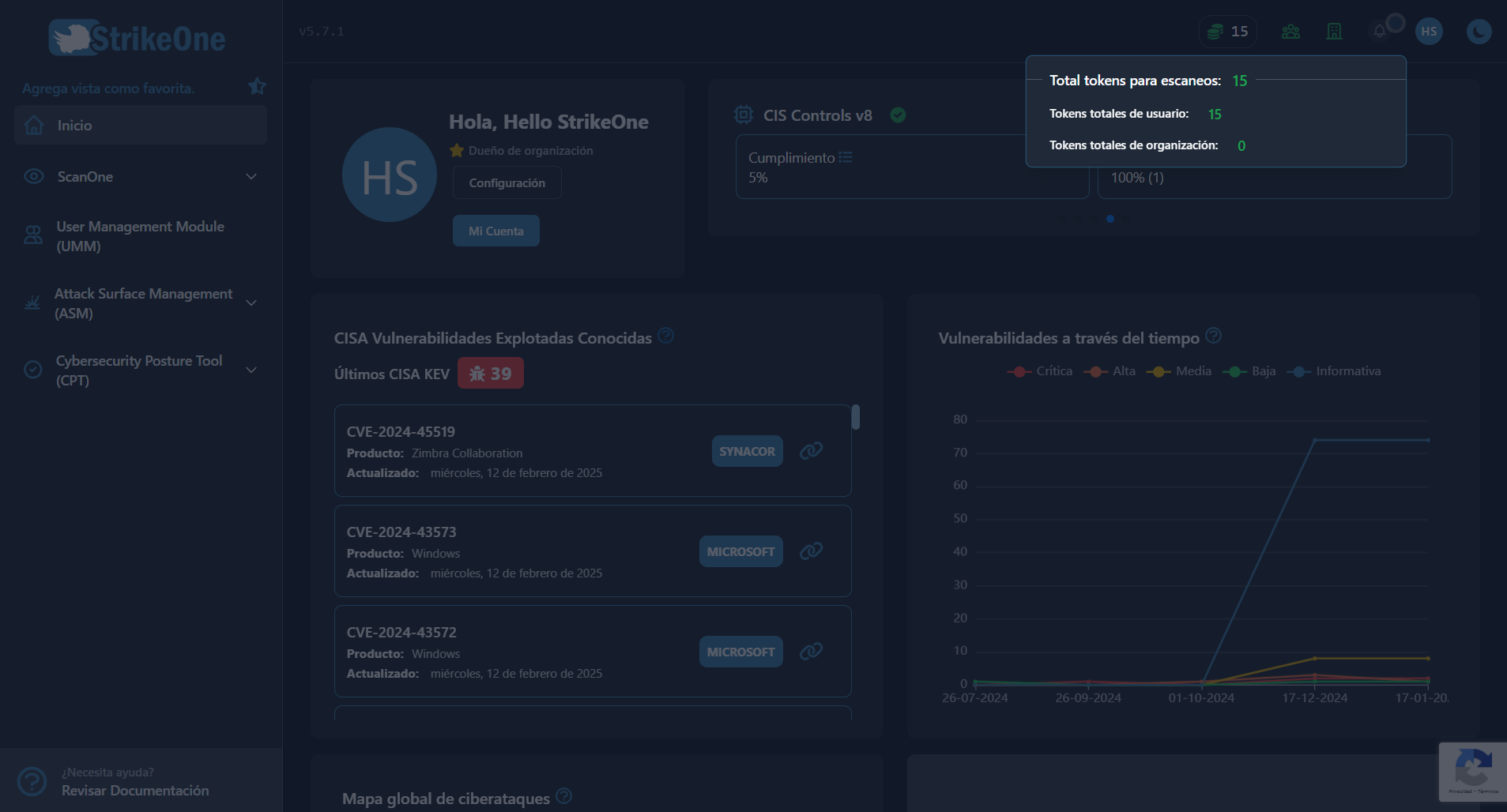Click the gold star by Dueño de organización

coord(457,150)
